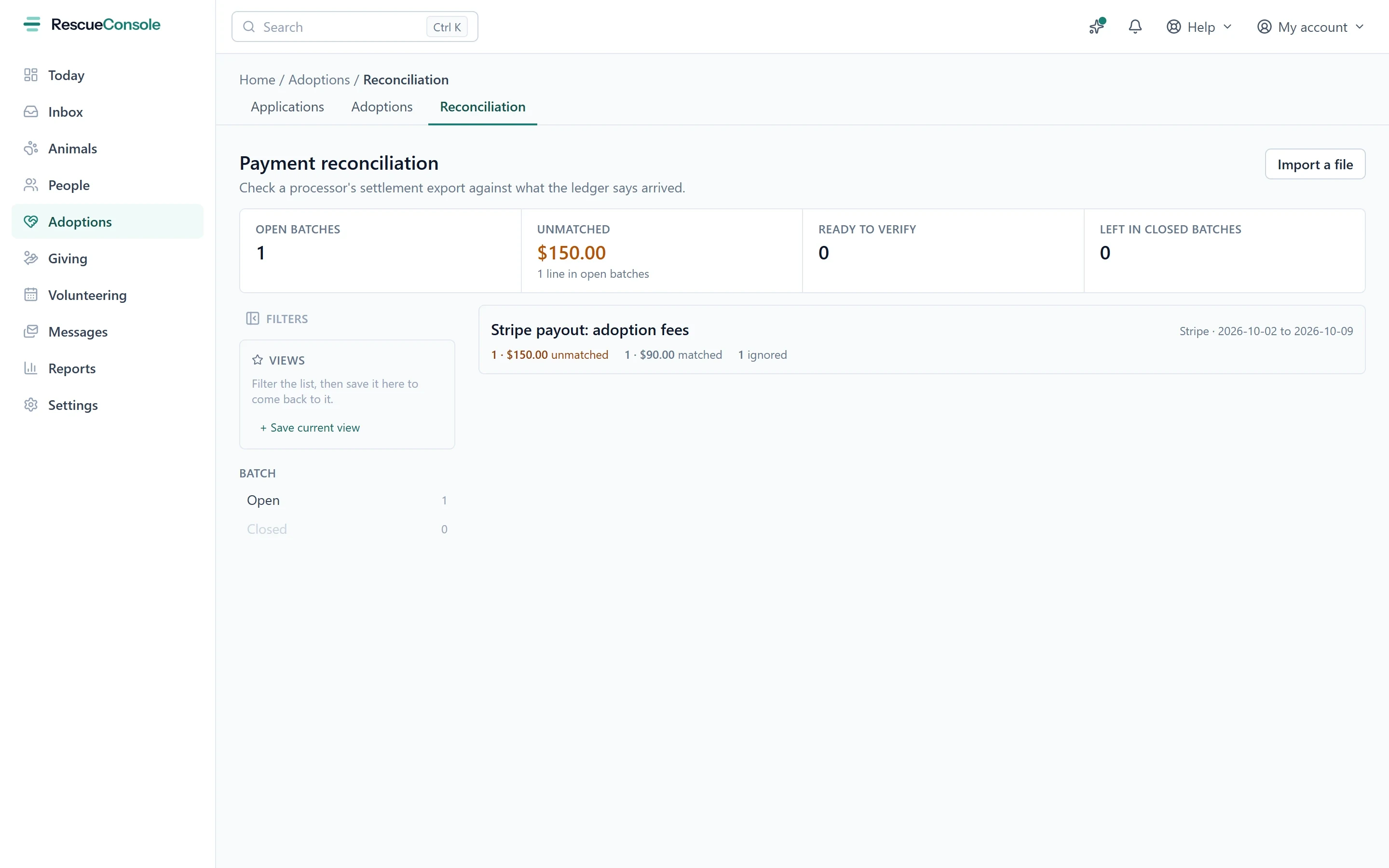The height and width of the screenshot is (868, 1389).
Task: Open the Today dashboard icon
Action: 31,75
